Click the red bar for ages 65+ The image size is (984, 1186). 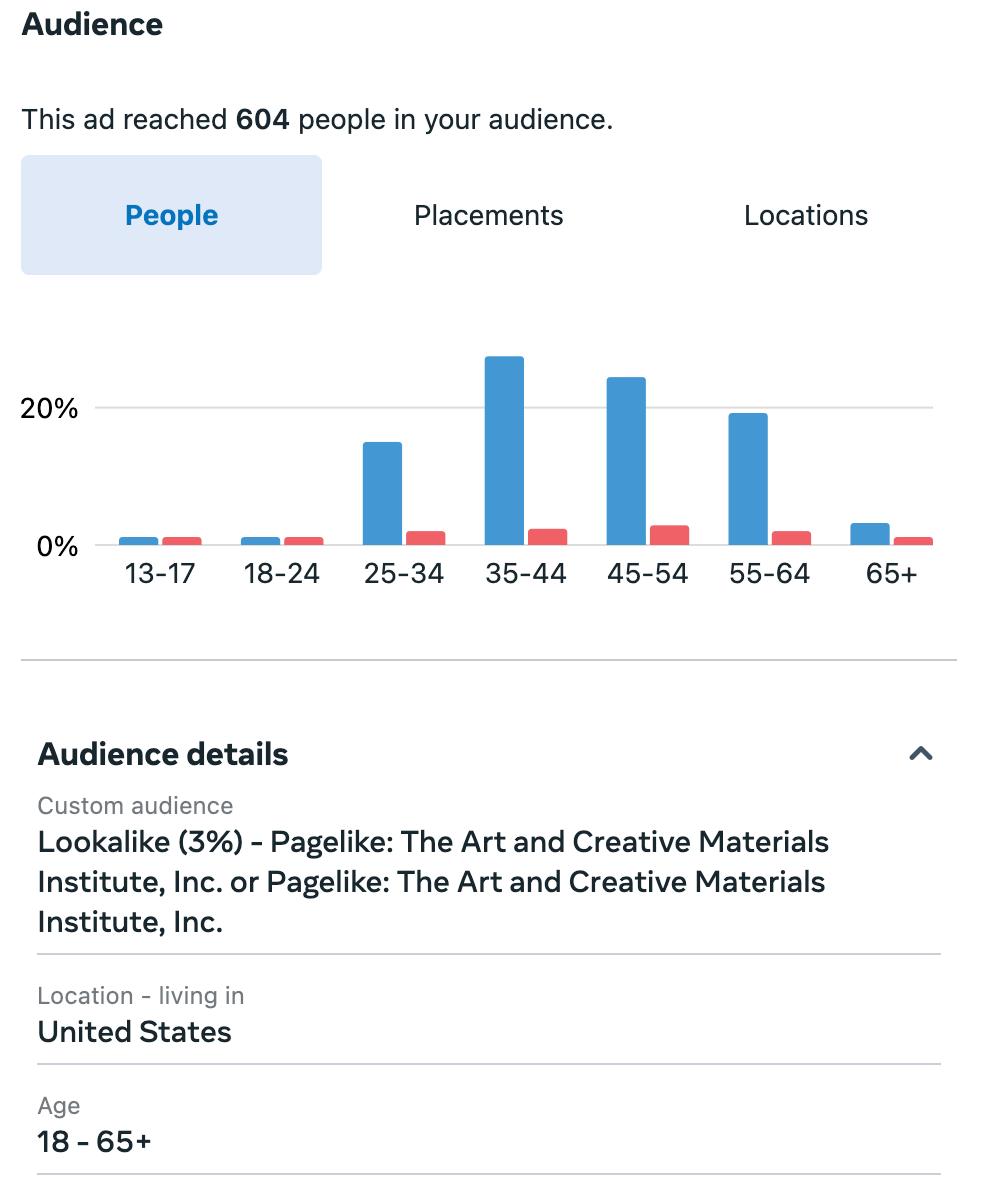click(913, 541)
